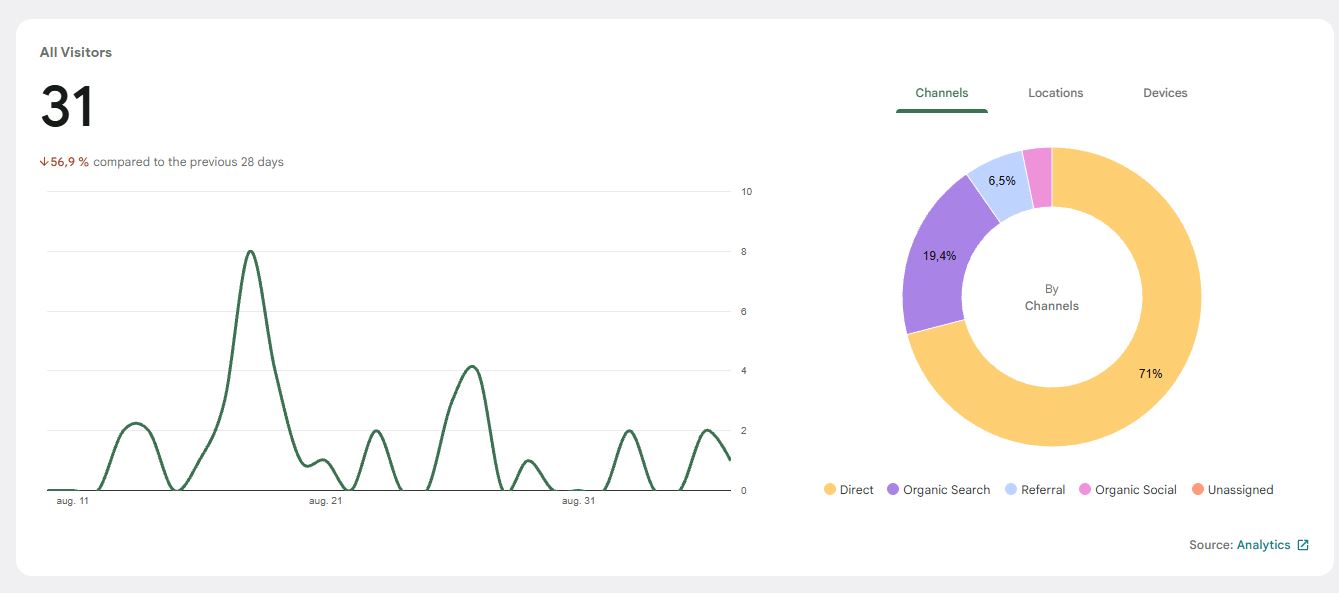1339x593 pixels.
Task: Click the yellow Direct legend dot
Action: tap(830, 490)
